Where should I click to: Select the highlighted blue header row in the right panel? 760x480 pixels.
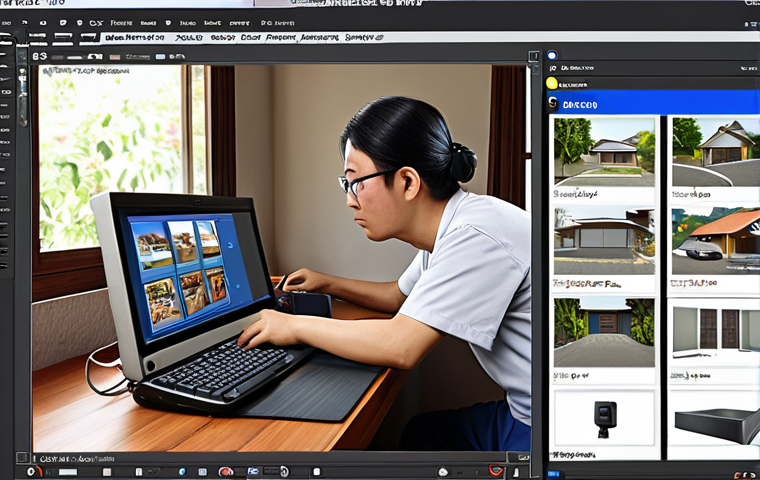(x=653, y=102)
